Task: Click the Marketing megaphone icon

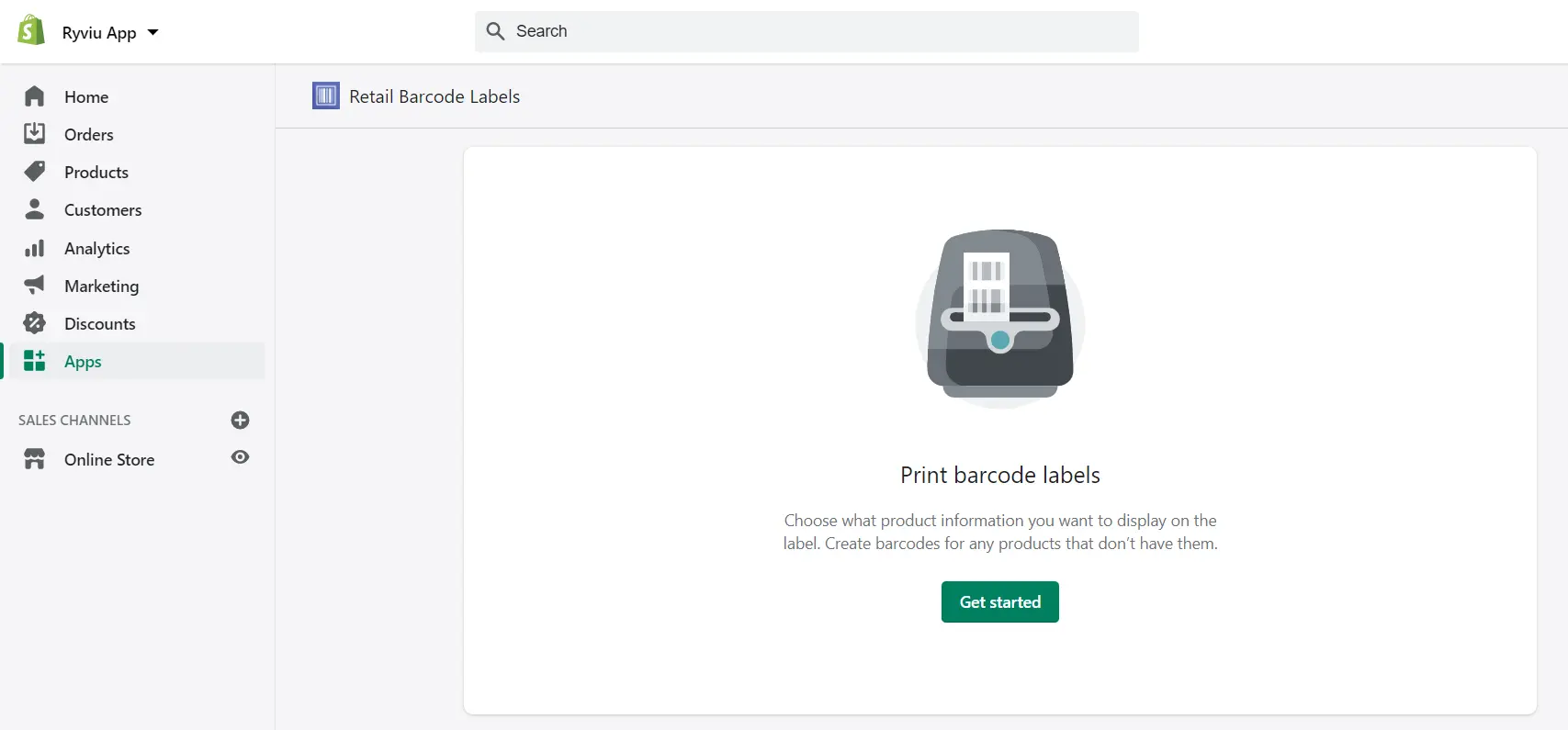Action: (x=34, y=285)
